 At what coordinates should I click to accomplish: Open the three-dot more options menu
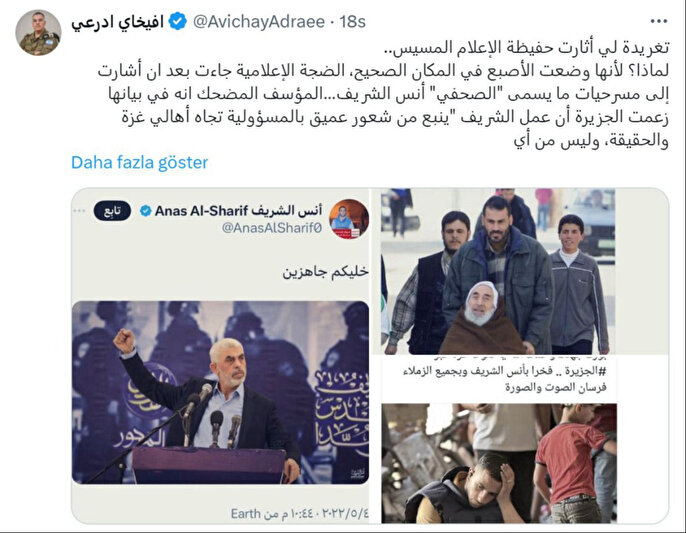[x=658, y=21]
